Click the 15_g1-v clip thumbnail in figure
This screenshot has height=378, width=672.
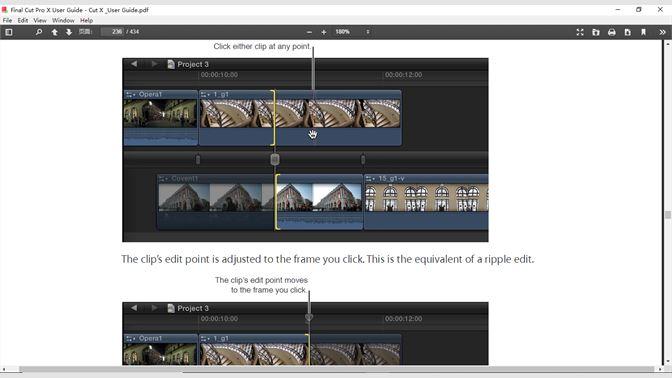pos(426,197)
